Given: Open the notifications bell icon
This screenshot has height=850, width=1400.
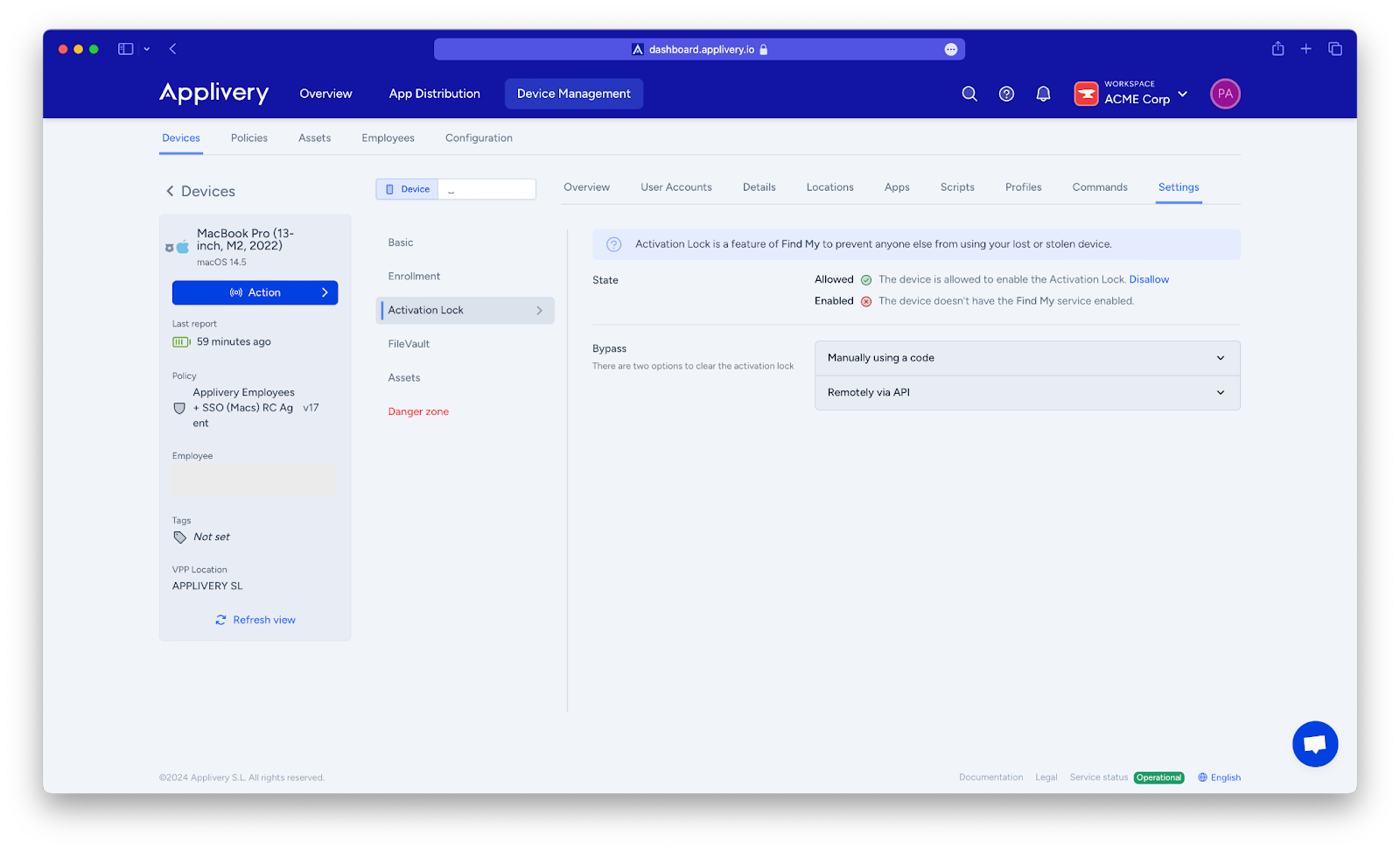Looking at the screenshot, I should [x=1043, y=94].
